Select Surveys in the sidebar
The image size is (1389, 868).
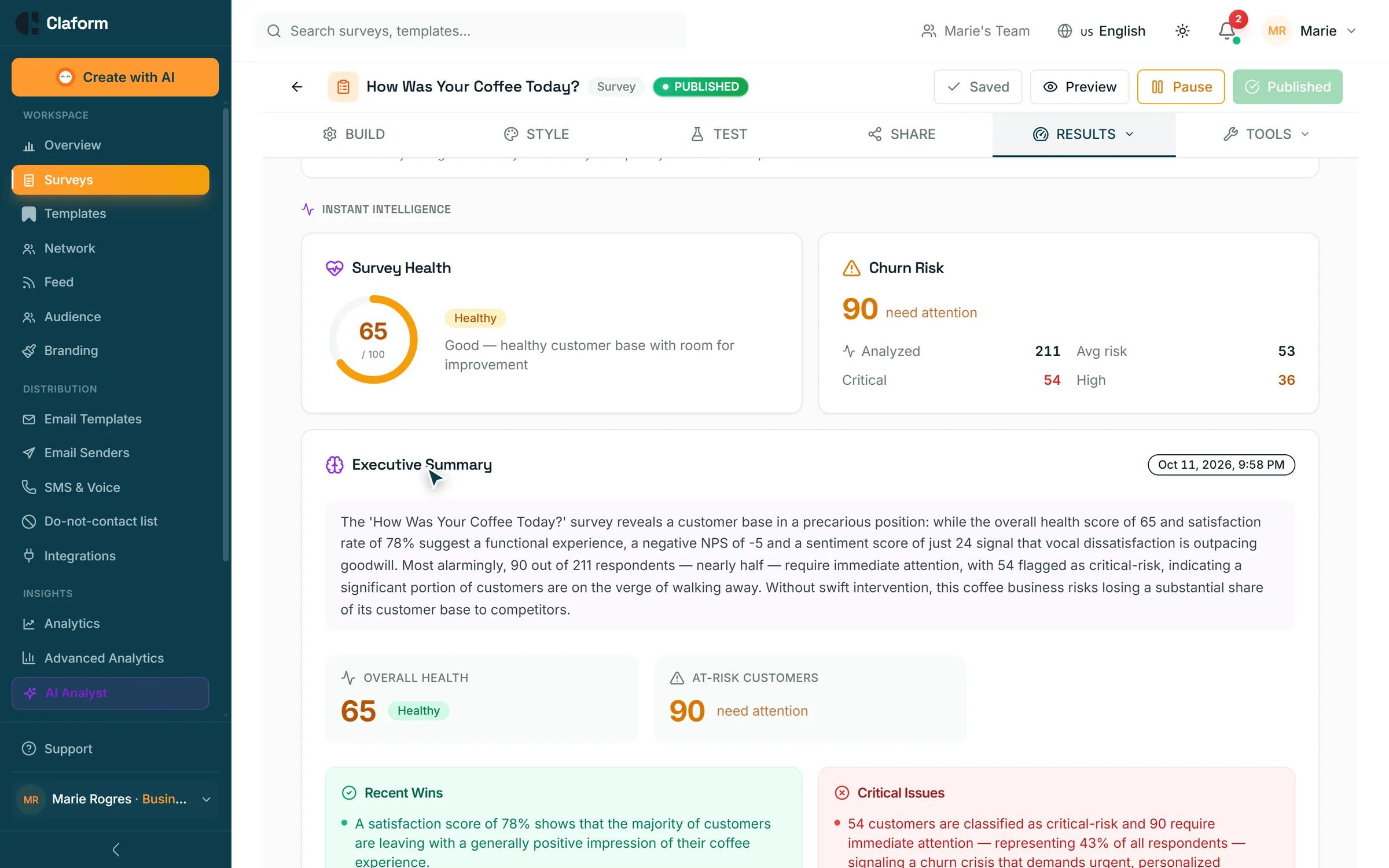point(110,180)
